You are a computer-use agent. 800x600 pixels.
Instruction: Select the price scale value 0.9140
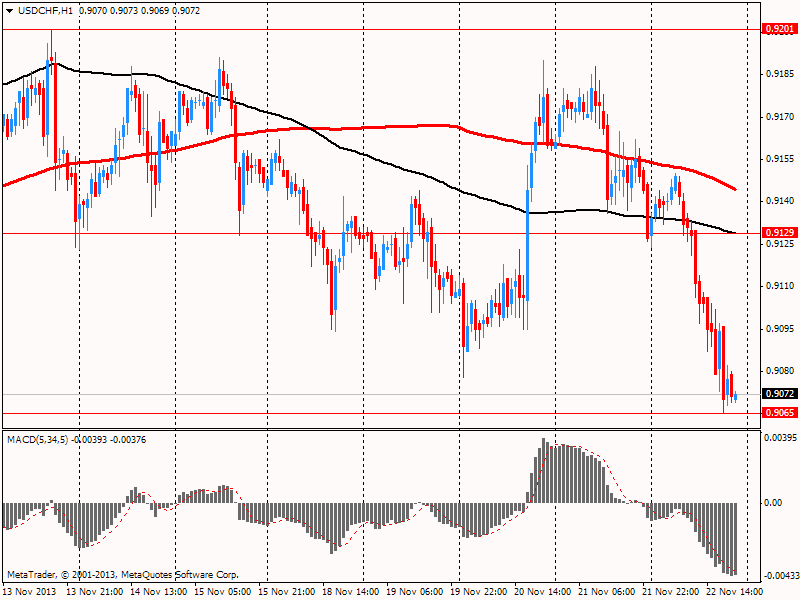(x=780, y=201)
